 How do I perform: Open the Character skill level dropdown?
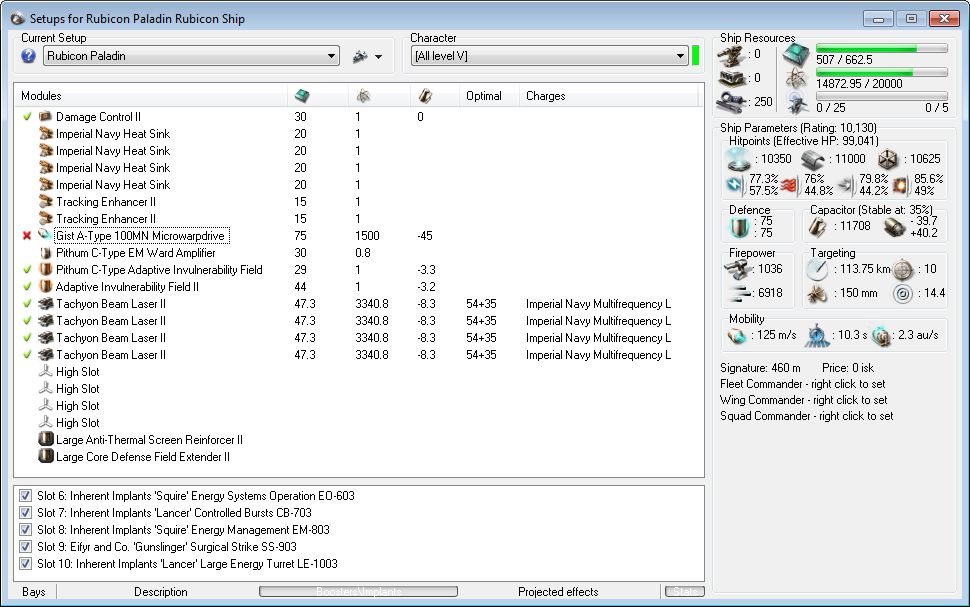(x=680, y=57)
